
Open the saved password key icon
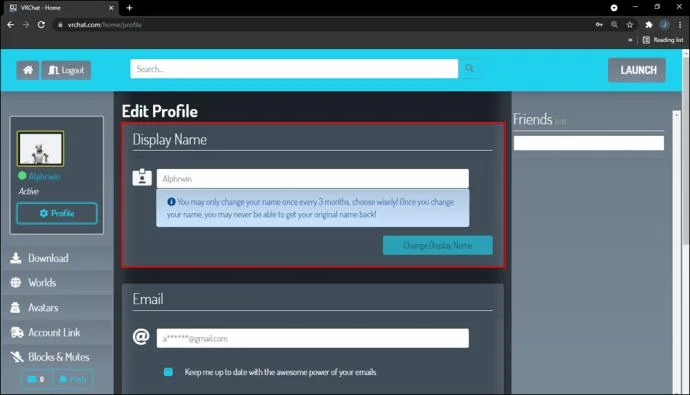[599, 25]
